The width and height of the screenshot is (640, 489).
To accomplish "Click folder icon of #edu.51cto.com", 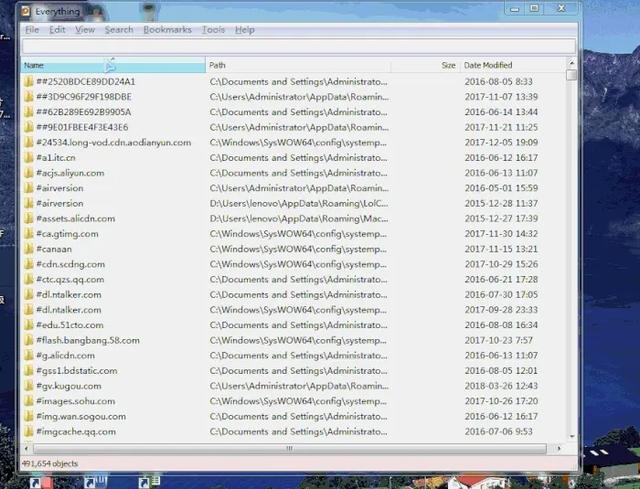I will coord(28,325).
